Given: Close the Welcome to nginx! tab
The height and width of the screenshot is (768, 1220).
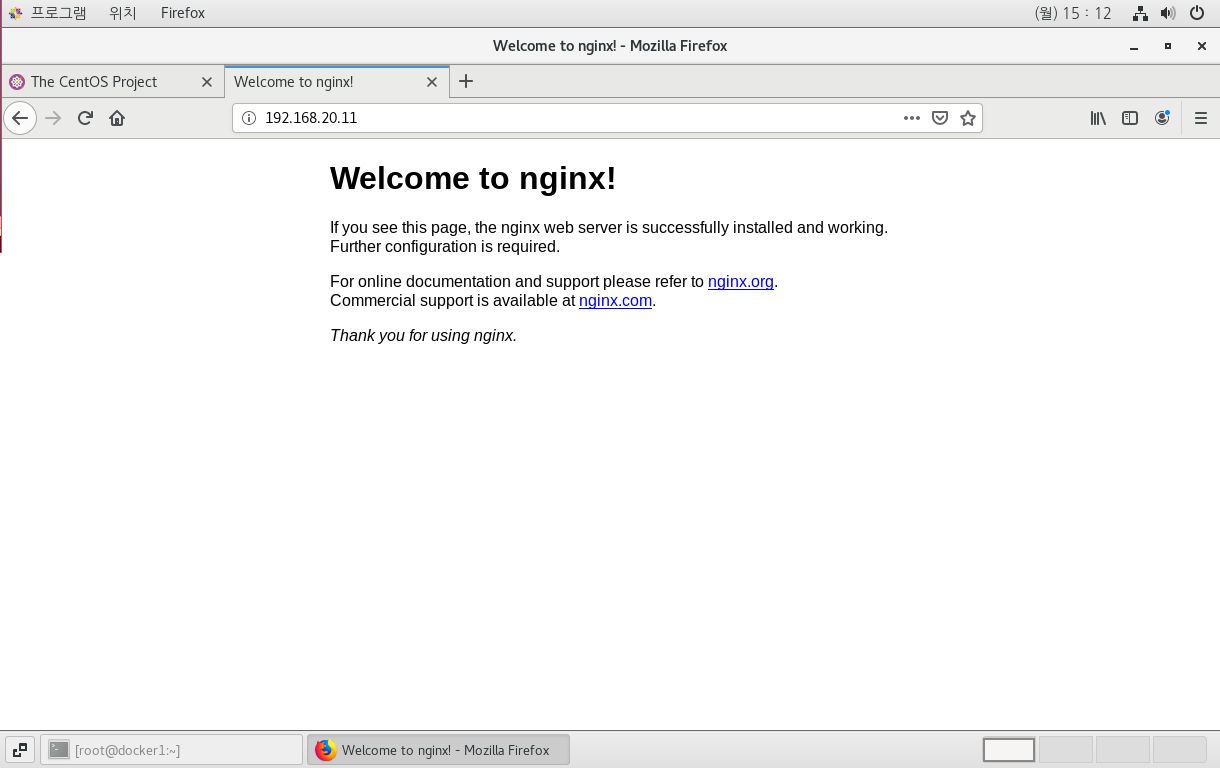Looking at the screenshot, I should pyautogui.click(x=432, y=82).
